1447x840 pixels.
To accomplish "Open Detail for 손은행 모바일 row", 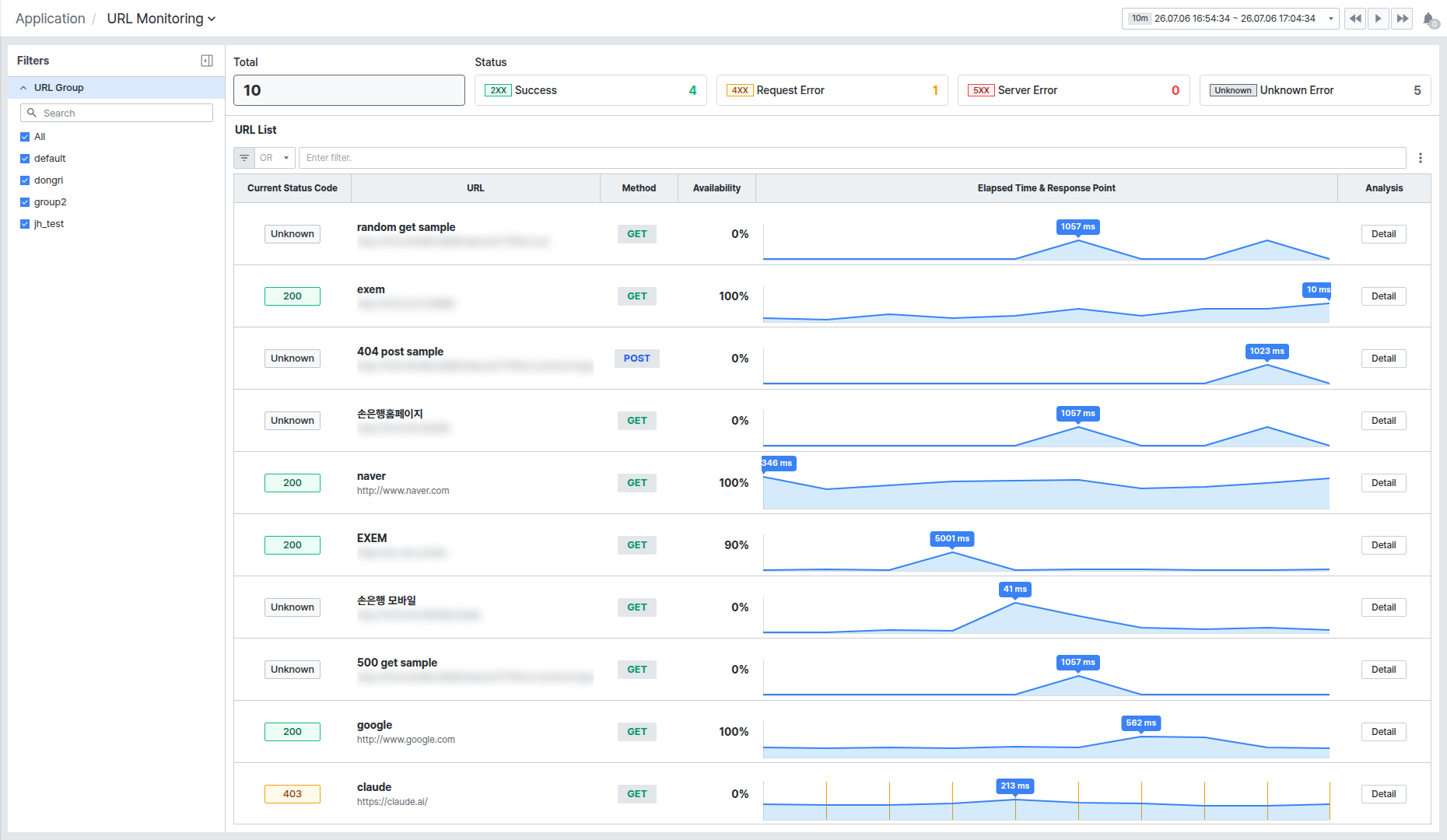I will [x=1383, y=607].
